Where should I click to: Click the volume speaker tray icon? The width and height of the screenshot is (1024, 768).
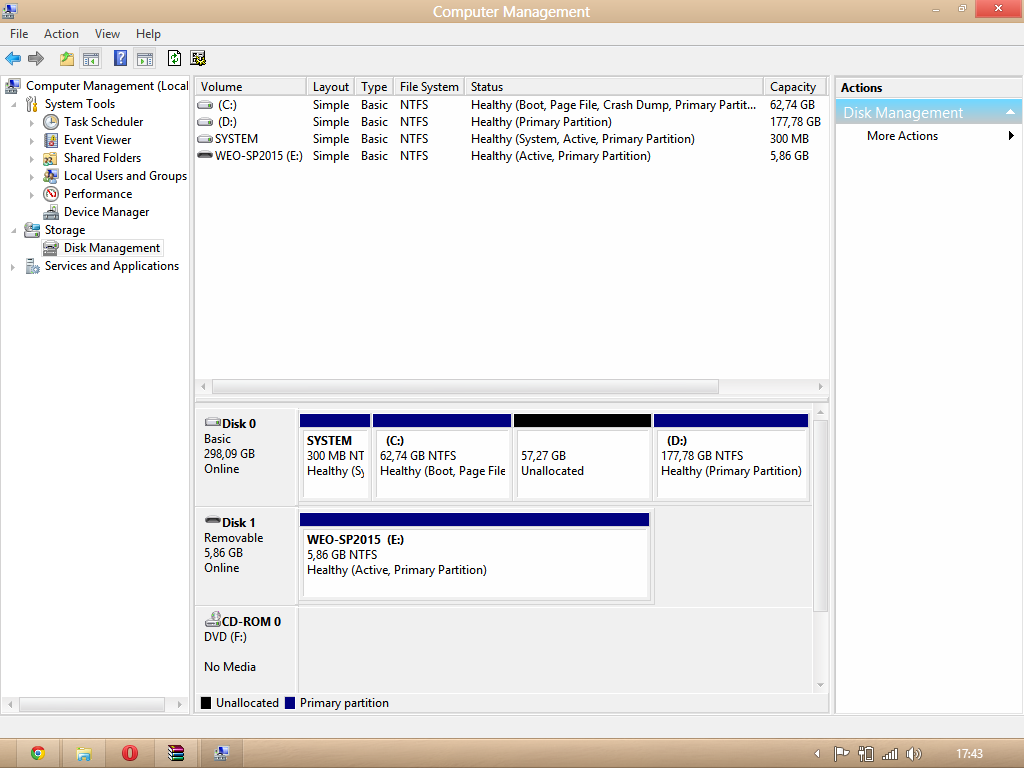pos(914,754)
